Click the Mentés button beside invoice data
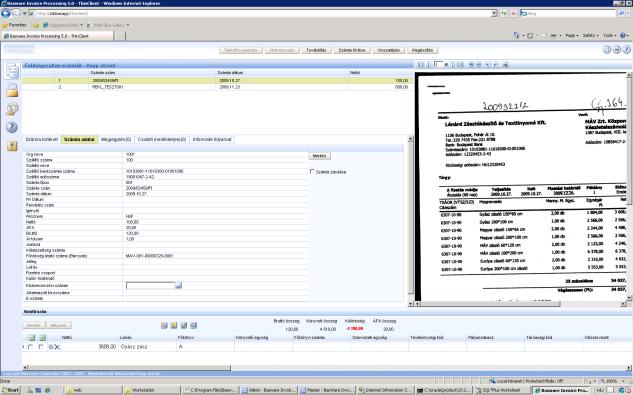633x395 pixels. click(x=319, y=156)
